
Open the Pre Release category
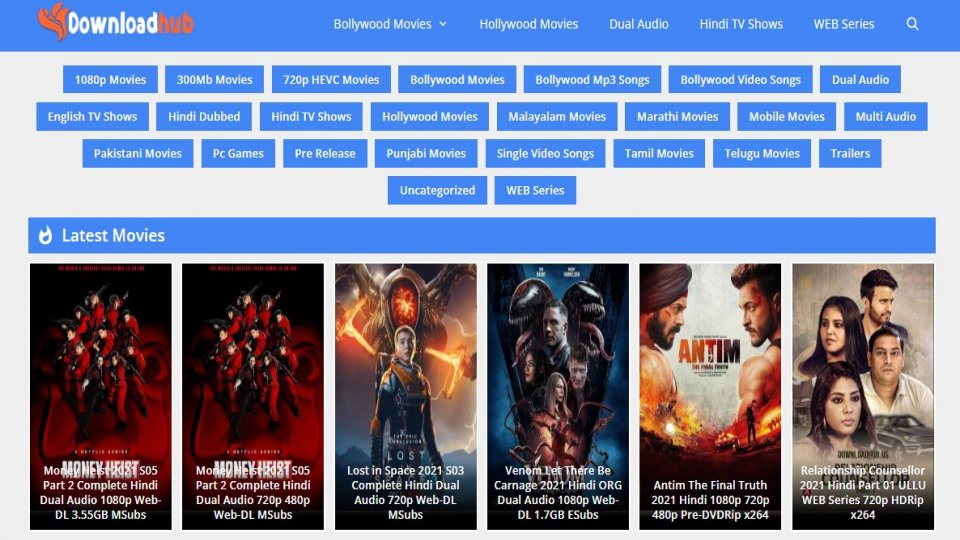coord(325,153)
